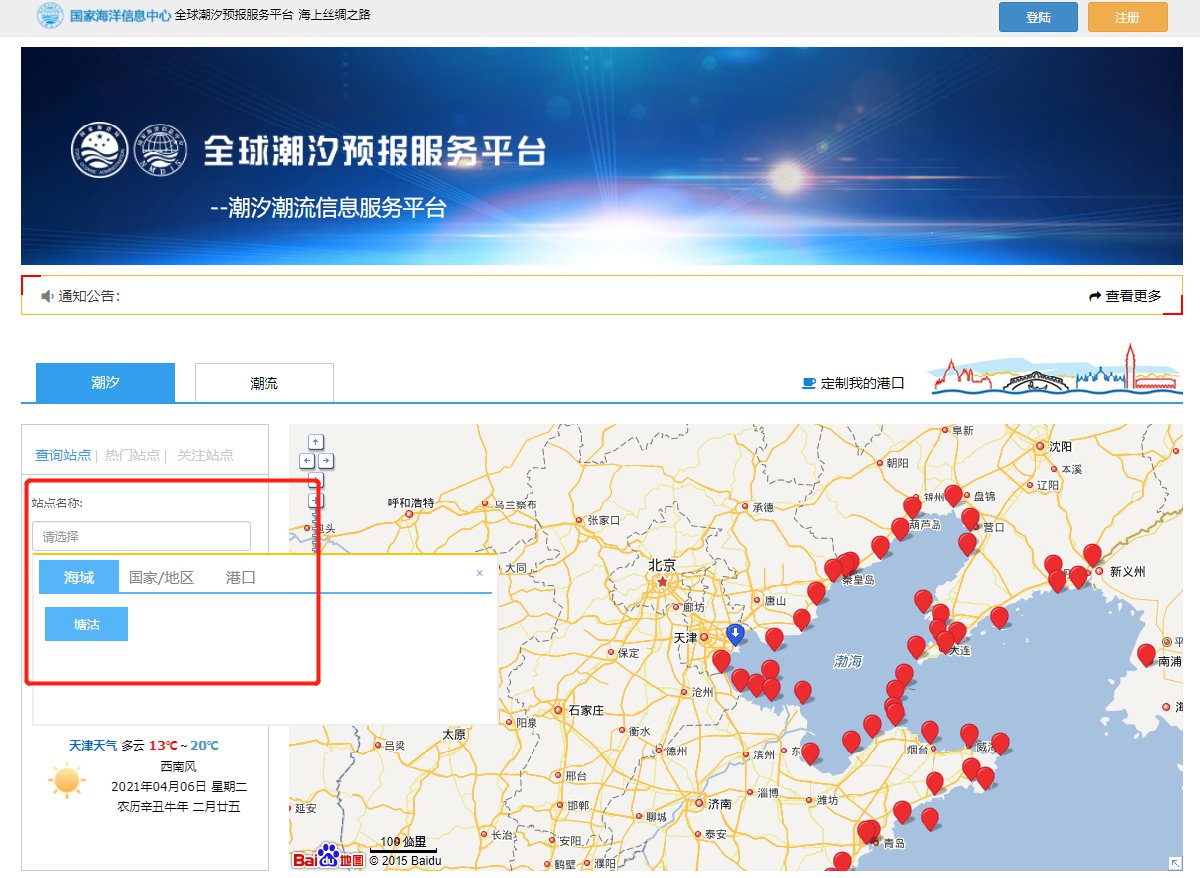Screen dimensions: 1200x878
Task: Click the 太原 city label on map
Action: click(x=453, y=734)
